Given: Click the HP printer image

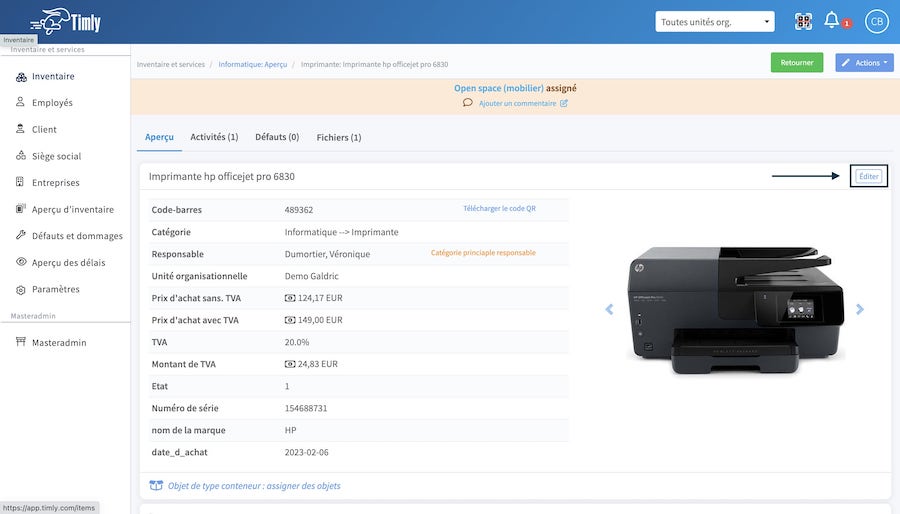Looking at the screenshot, I should [735, 310].
